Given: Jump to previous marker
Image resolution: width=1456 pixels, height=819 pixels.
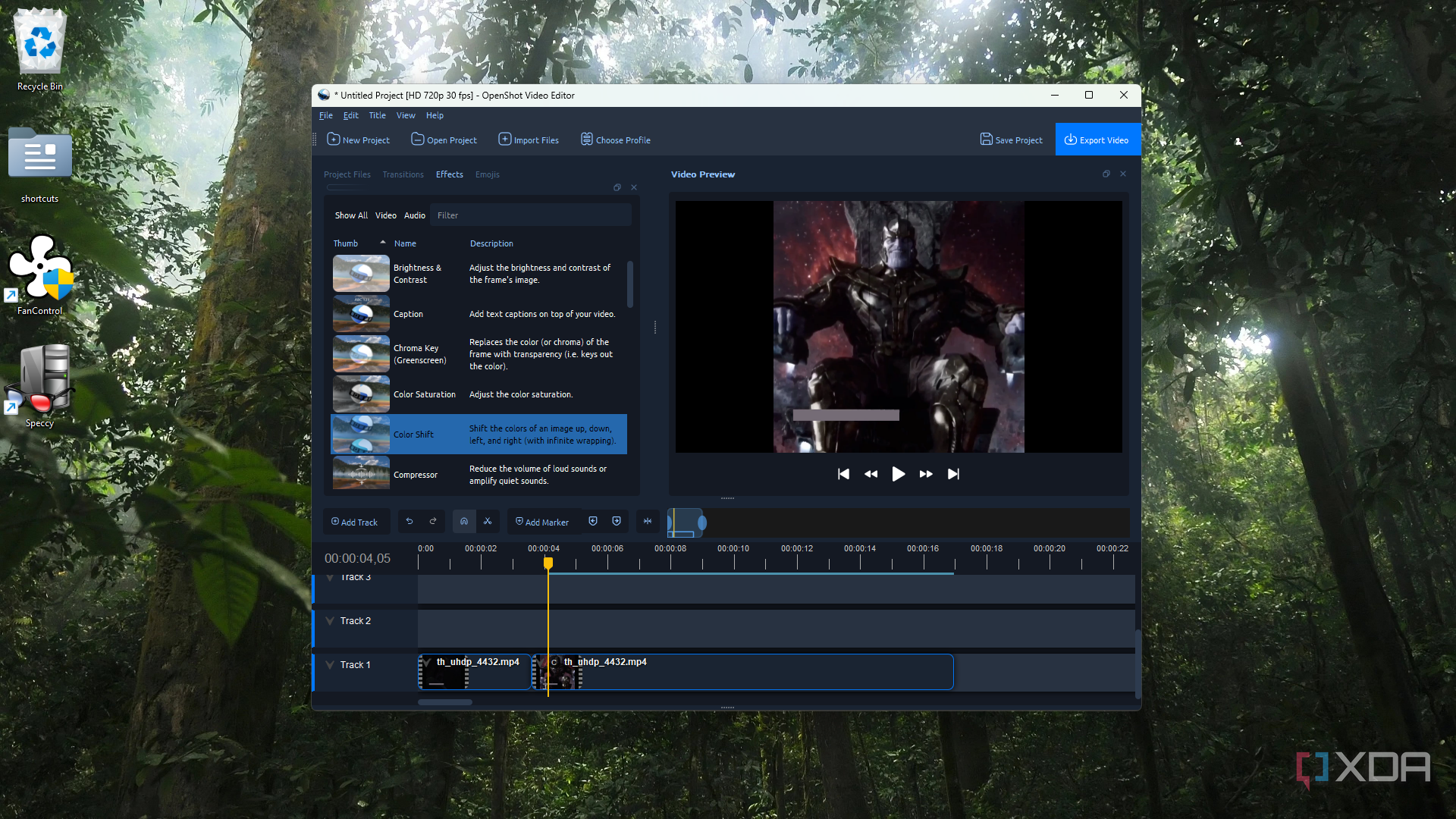Looking at the screenshot, I should 593,522.
